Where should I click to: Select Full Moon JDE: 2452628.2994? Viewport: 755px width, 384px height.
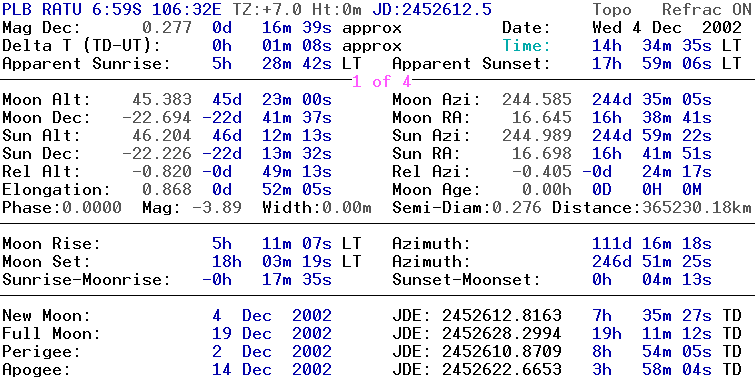coord(477,334)
